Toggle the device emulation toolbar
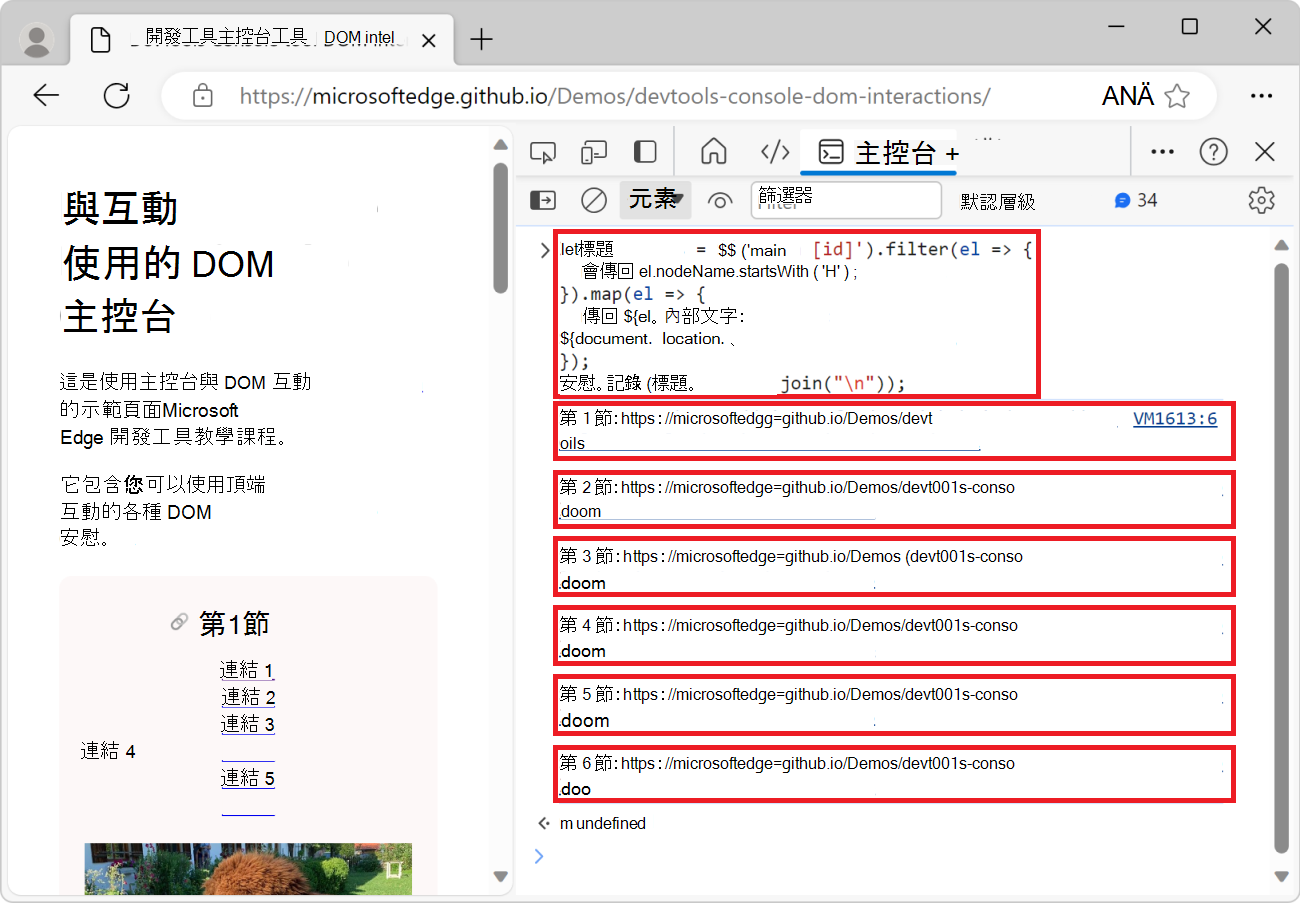The width and height of the screenshot is (1300, 903). coord(593,151)
